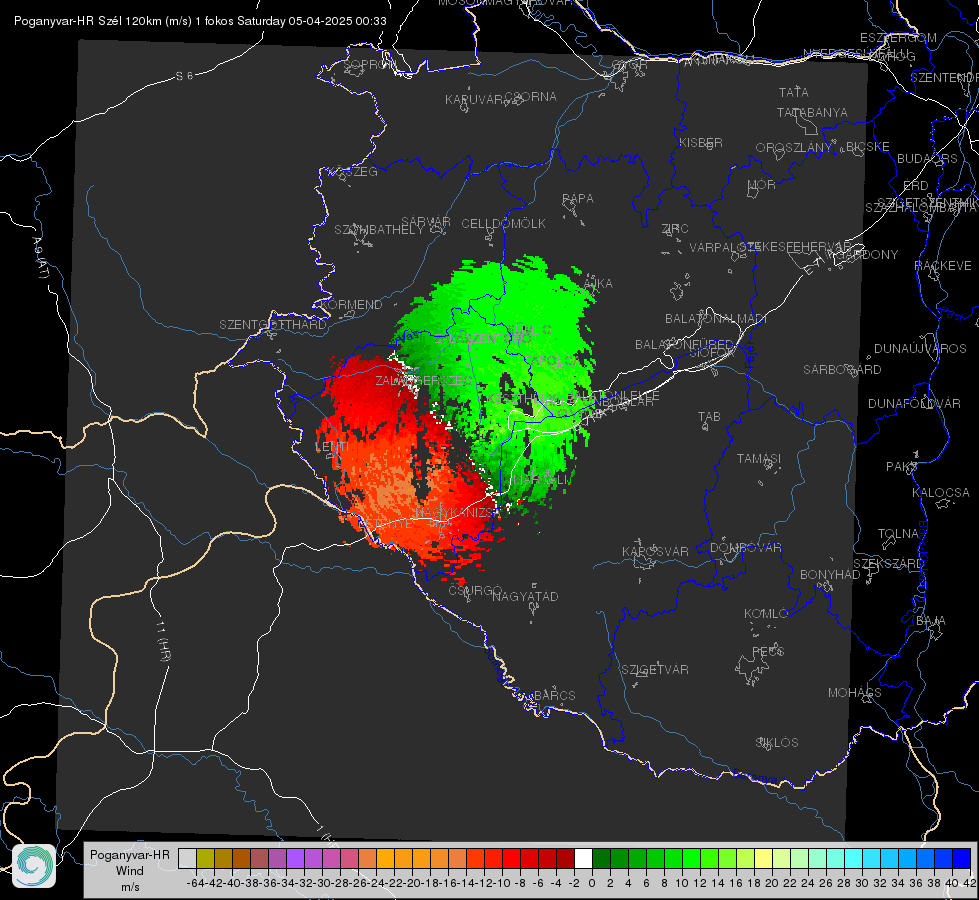Image resolution: width=979 pixels, height=900 pixels.
Task: Select the CSORNA label on the map
Action: (x=531, y=97)
